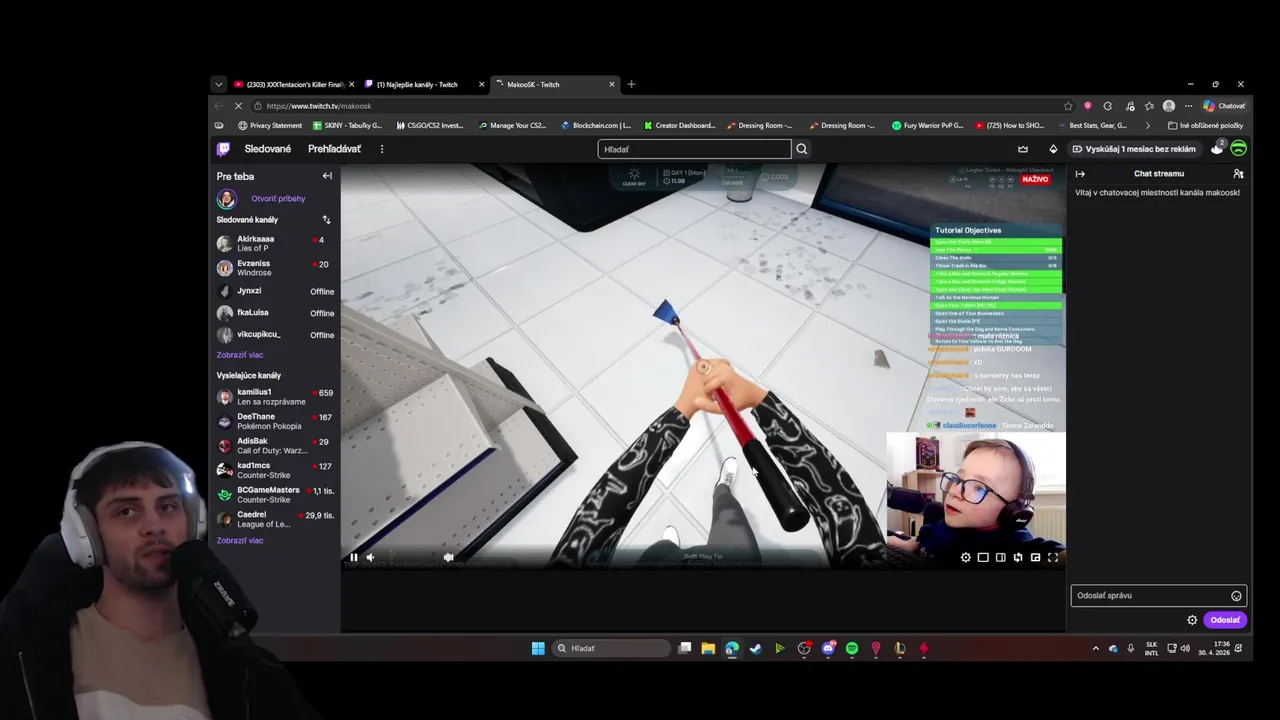Open the emoji picker in chat input
The height and width of the screenshot is (720, 1280).
(1236, 596)
